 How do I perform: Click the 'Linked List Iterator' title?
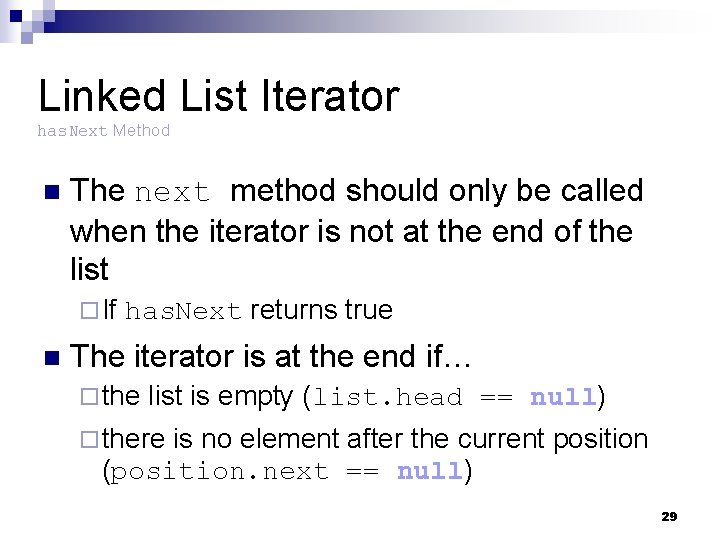click(x=219, y=96)
